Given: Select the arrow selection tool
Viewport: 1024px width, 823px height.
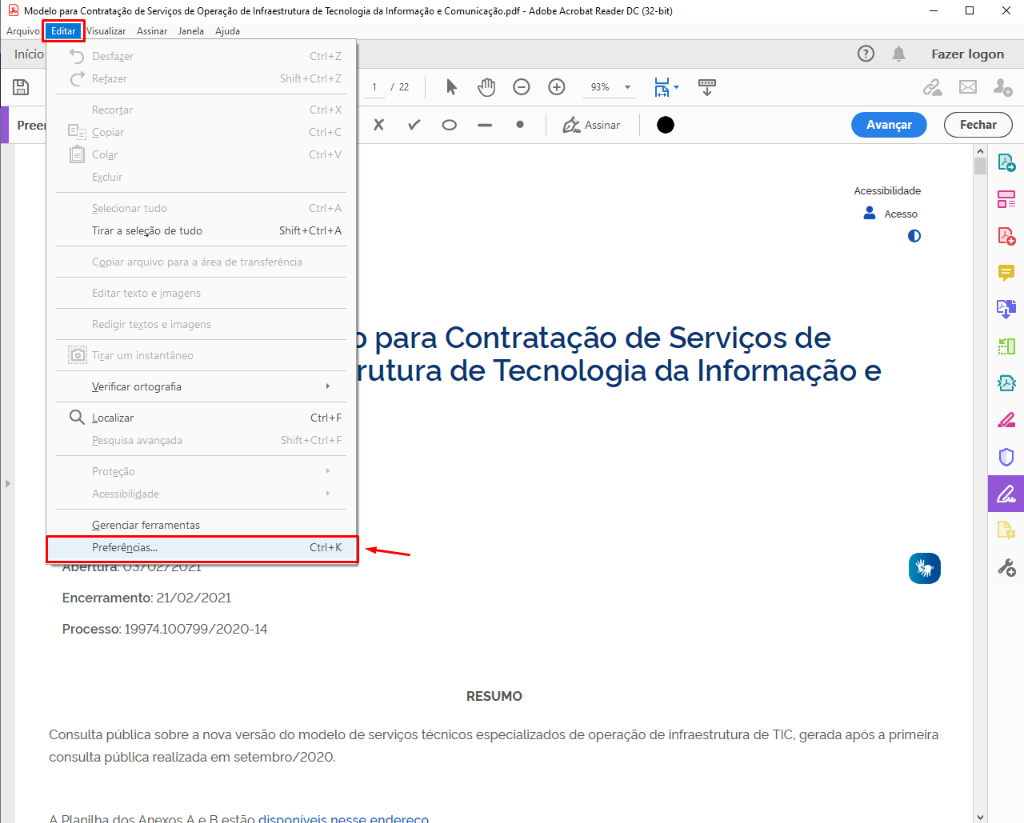Looking at the screenshot, I should (x=451, y=87).
